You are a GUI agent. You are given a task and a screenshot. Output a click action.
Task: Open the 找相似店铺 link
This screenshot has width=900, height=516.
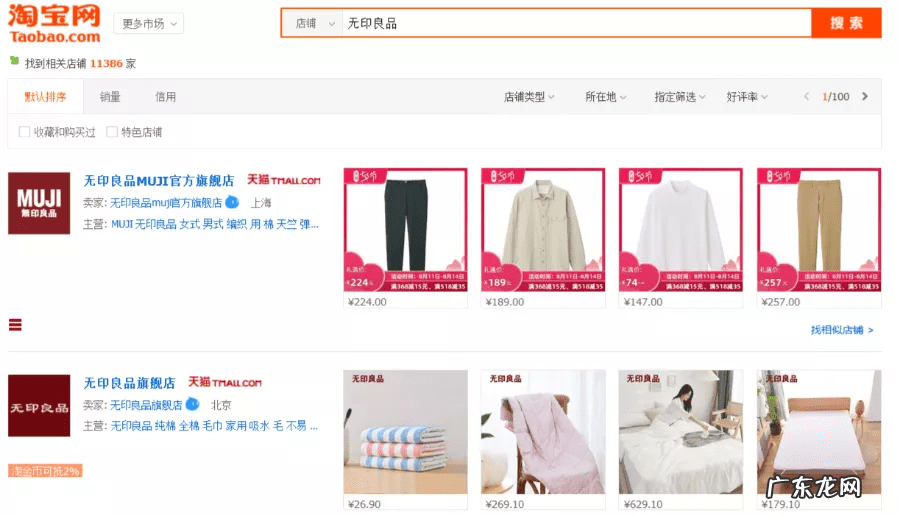(842, 330)
